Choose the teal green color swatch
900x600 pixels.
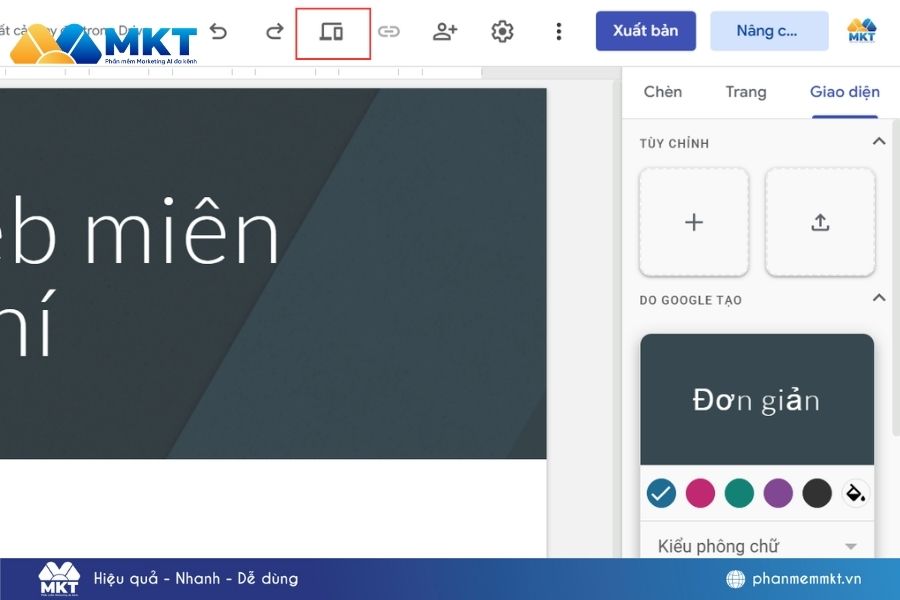(739, 493)
